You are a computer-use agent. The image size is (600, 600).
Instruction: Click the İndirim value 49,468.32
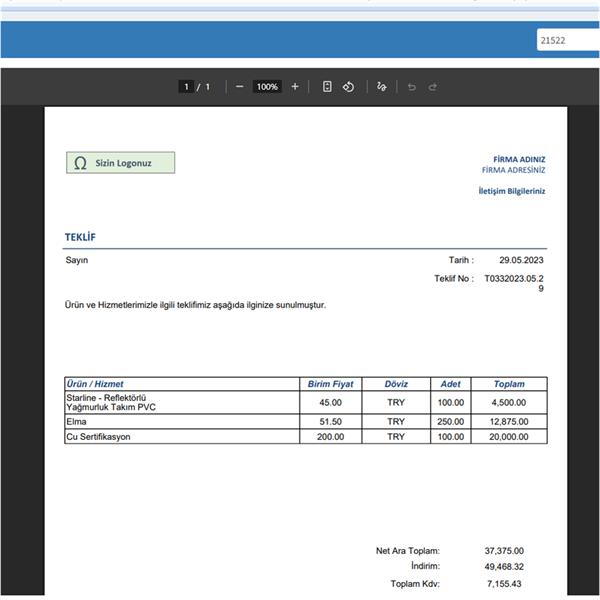(504, 567)
